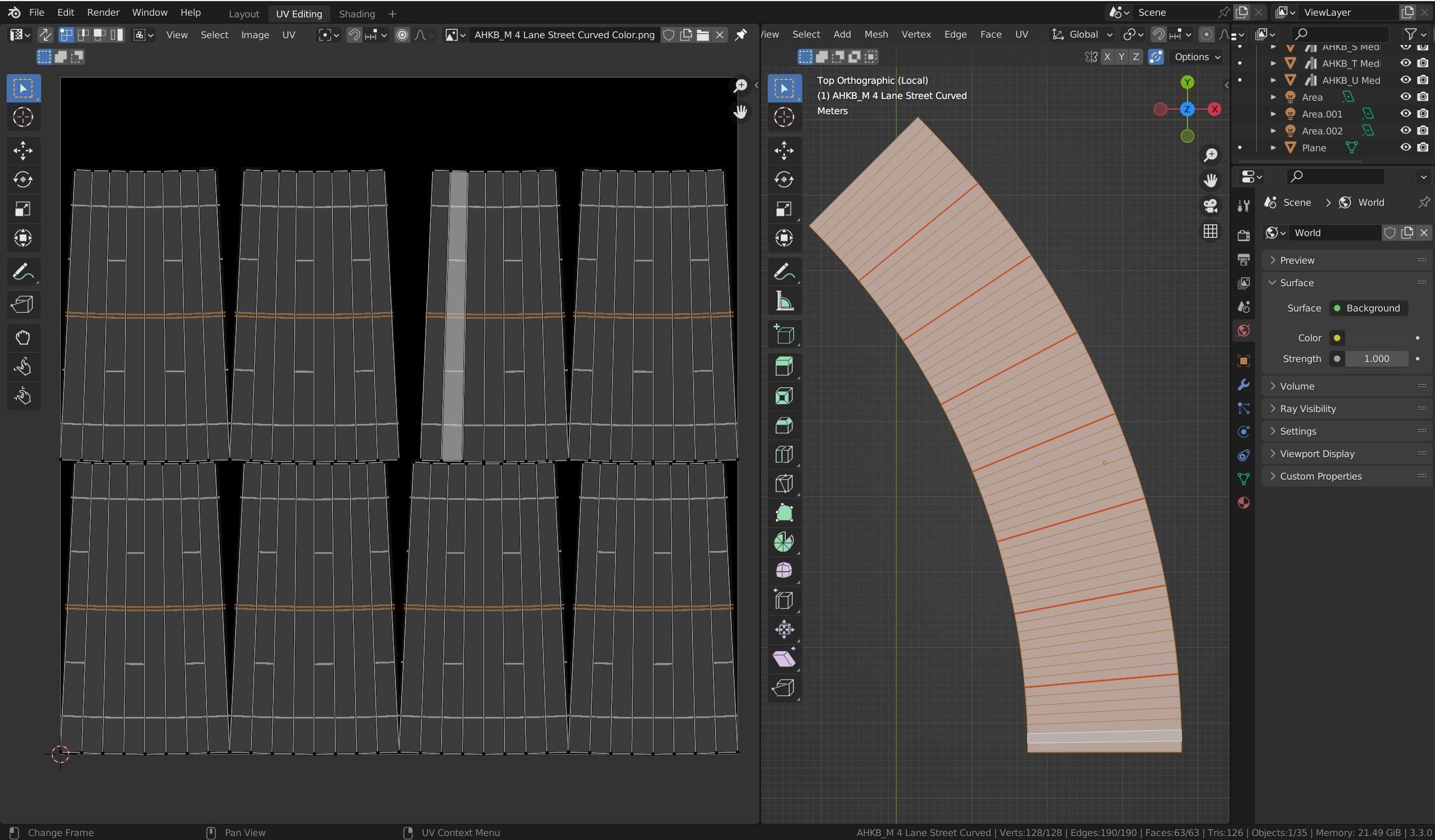Create a new World datablock copy

click(1407, 232)
